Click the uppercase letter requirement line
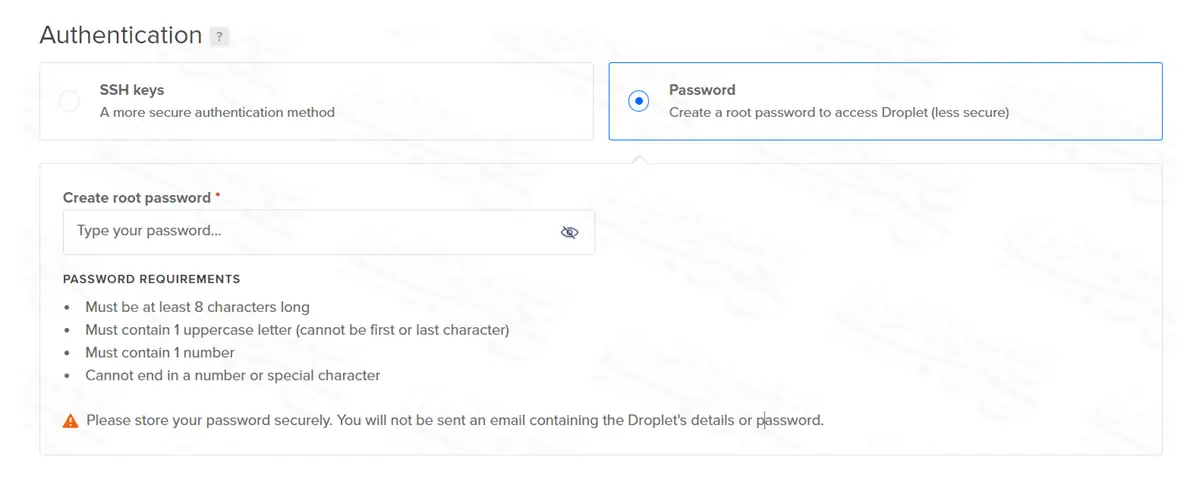 (x=297, y=330)
